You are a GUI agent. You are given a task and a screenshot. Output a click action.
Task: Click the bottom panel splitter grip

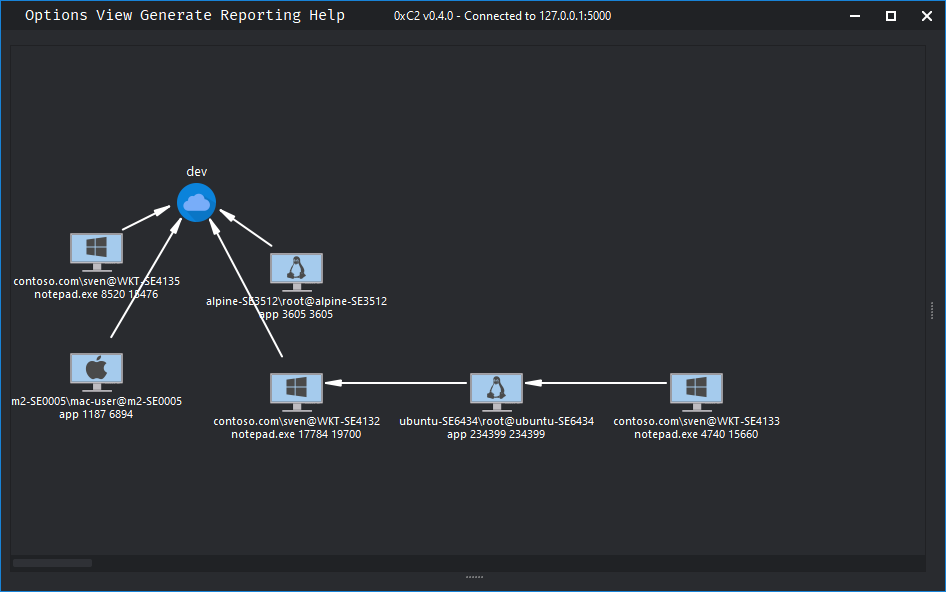[474, 577]
